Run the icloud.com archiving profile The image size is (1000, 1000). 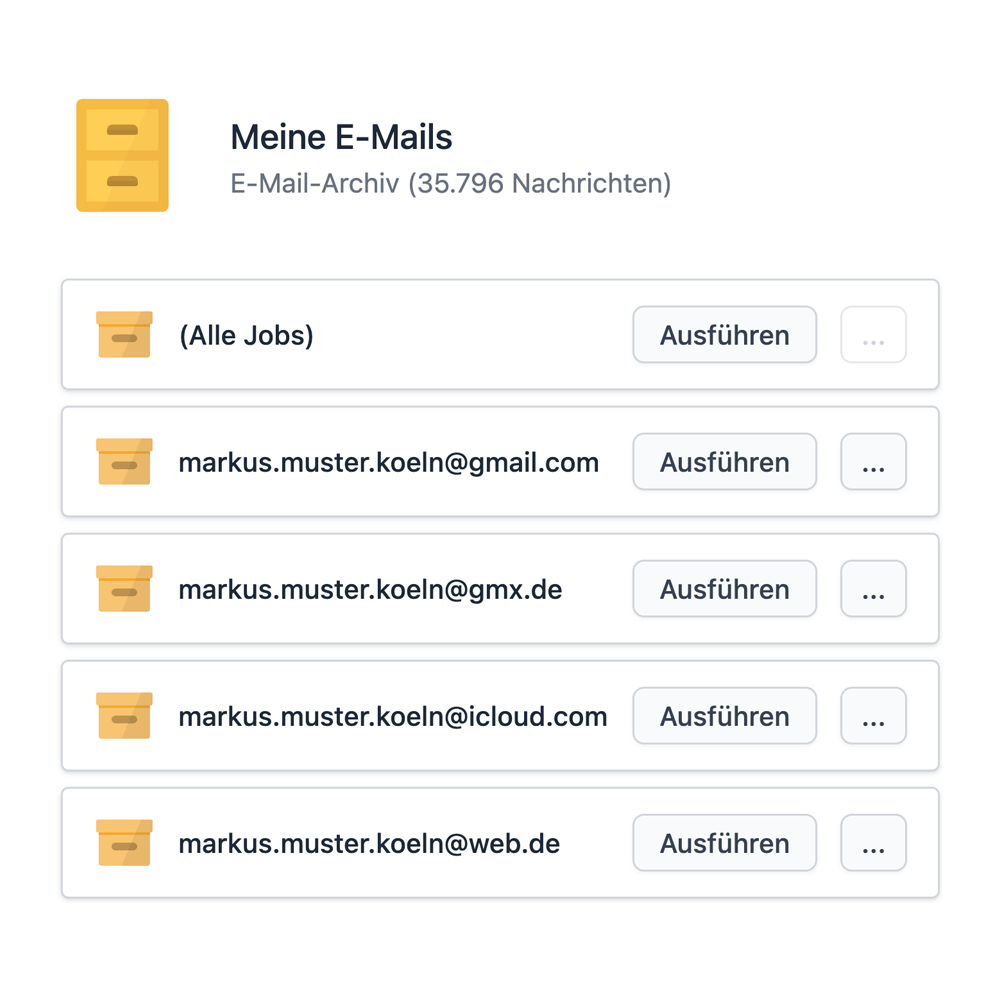(x=724, y=716)
